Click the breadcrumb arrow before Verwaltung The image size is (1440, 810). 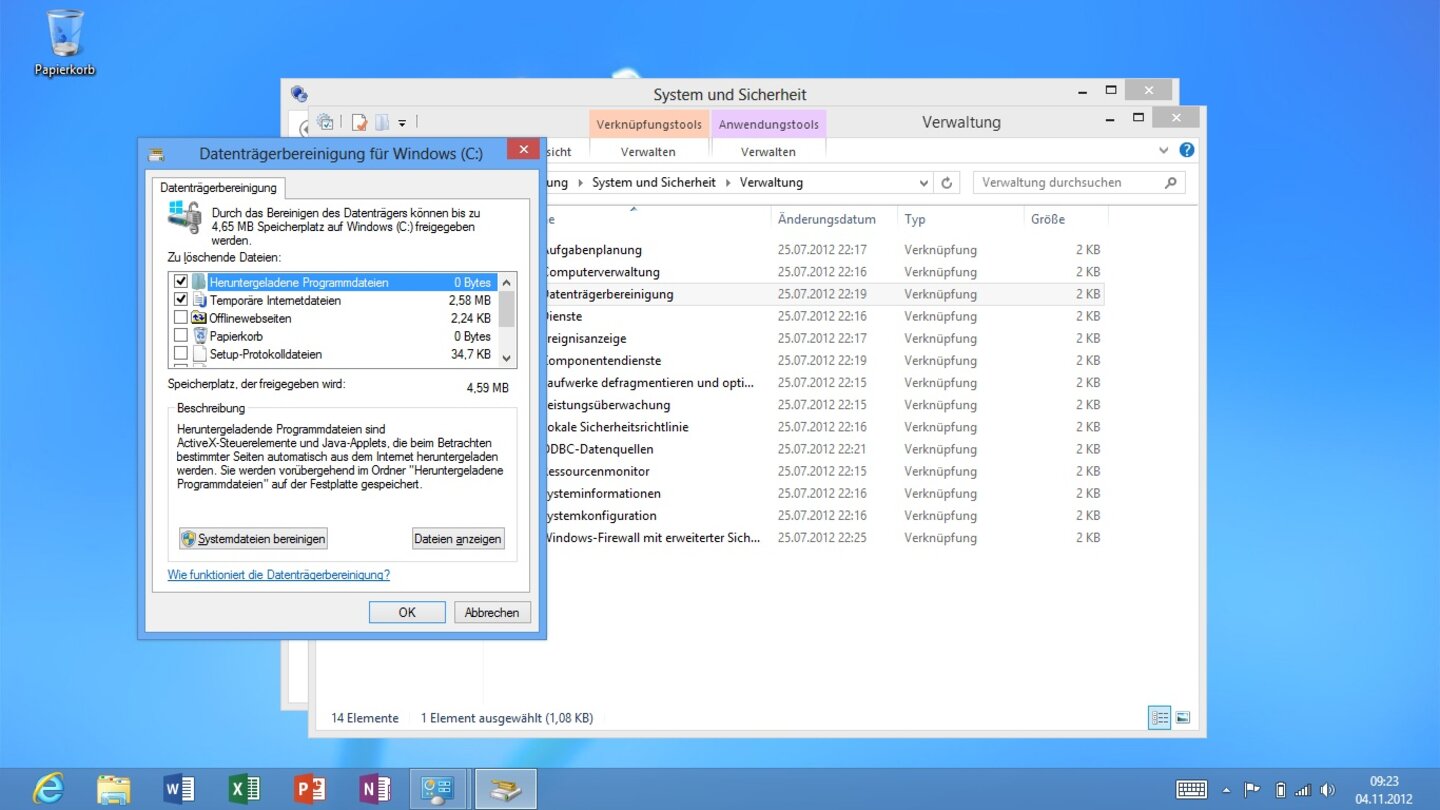(x=728, y=183)
